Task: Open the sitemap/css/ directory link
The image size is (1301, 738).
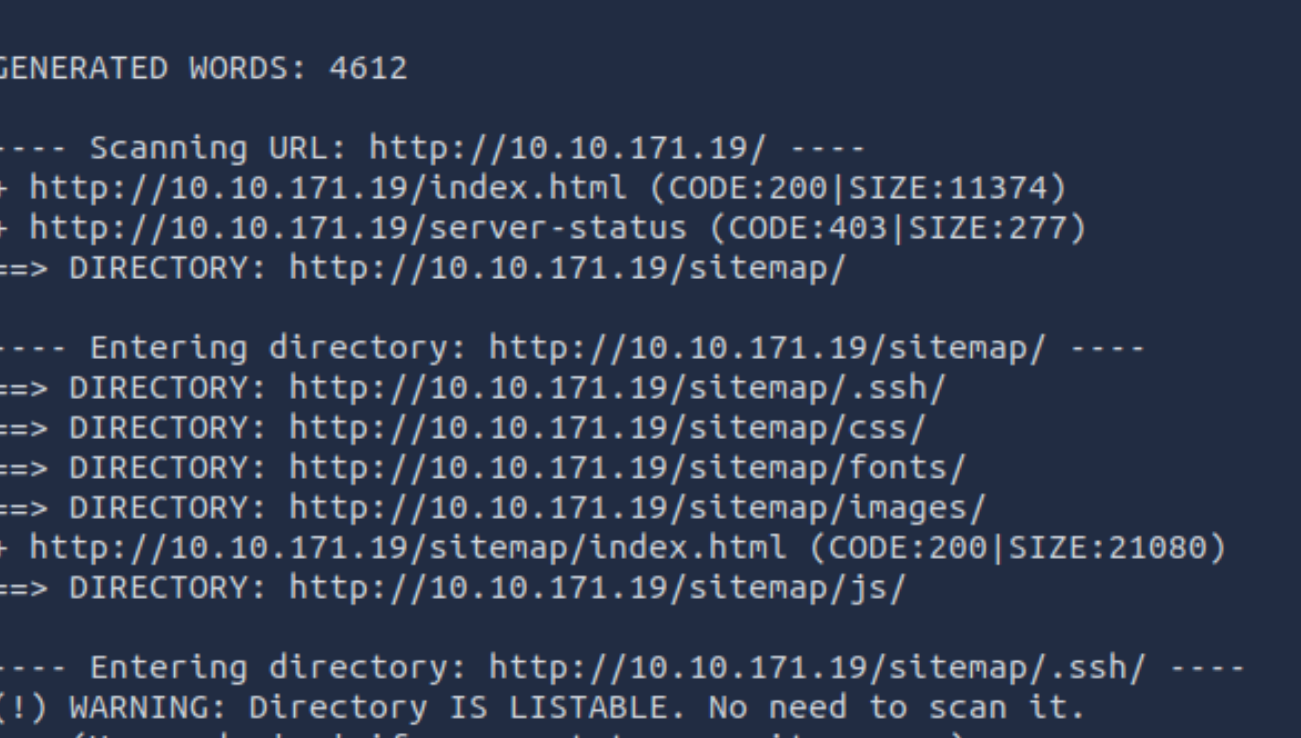Action: [608, 428]
